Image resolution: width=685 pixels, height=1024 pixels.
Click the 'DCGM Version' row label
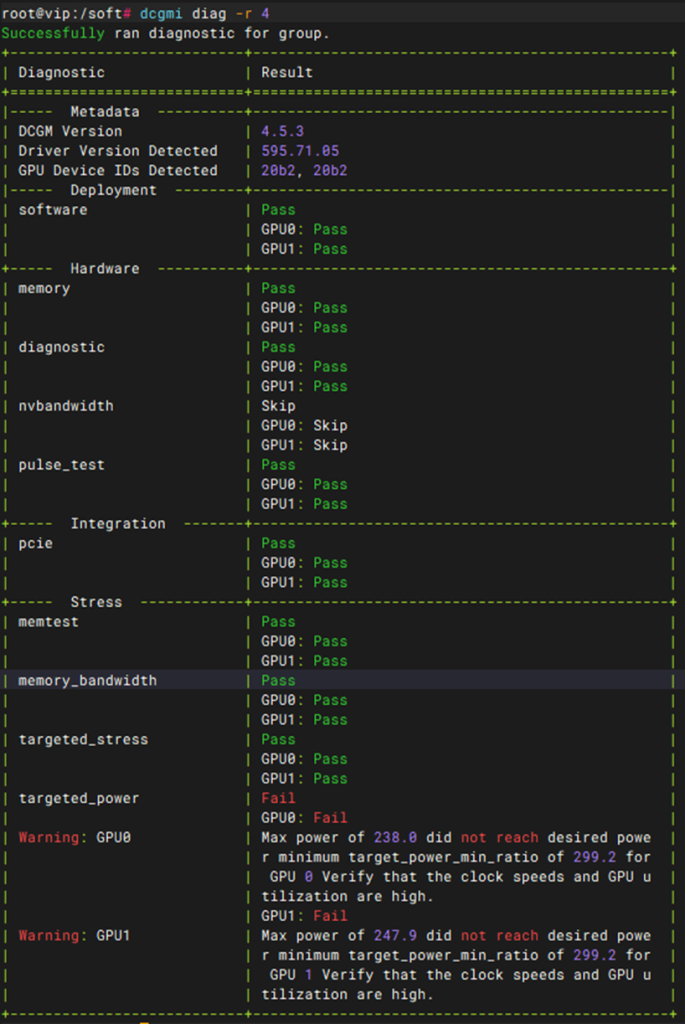tap(70, 131)
